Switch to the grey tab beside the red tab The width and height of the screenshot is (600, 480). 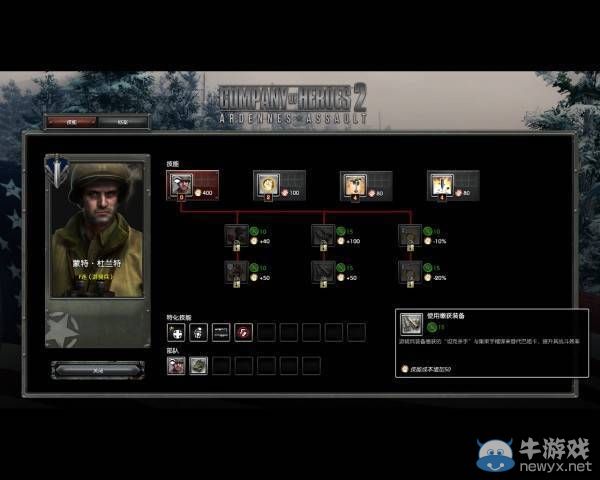(x=122, y=122)
